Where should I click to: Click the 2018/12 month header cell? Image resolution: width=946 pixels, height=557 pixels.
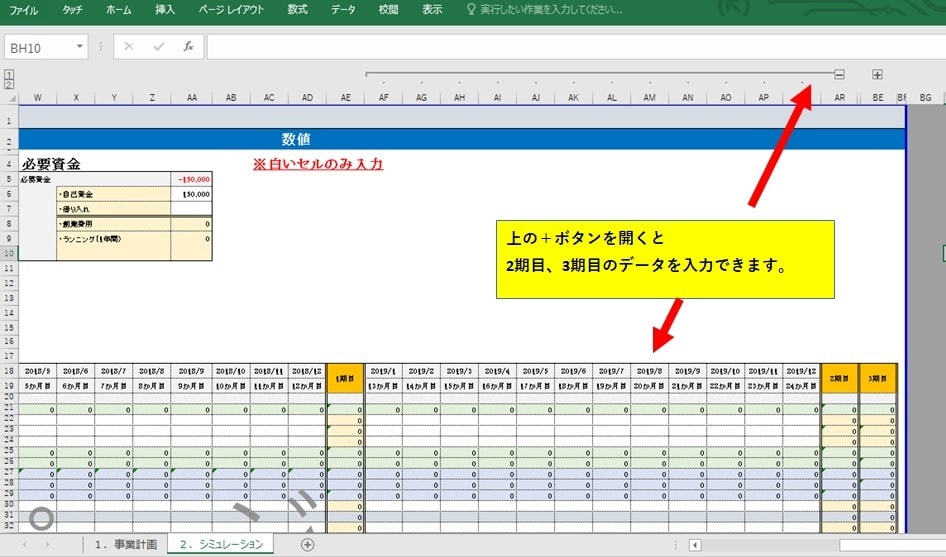pos(306,371)
